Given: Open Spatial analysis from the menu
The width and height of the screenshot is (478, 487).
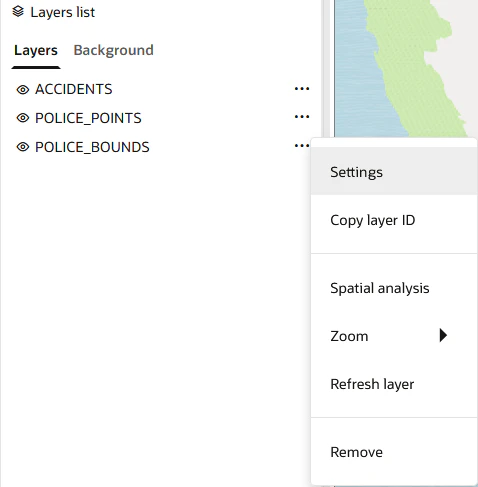Looking at the screenshot, I should (394, 288).
